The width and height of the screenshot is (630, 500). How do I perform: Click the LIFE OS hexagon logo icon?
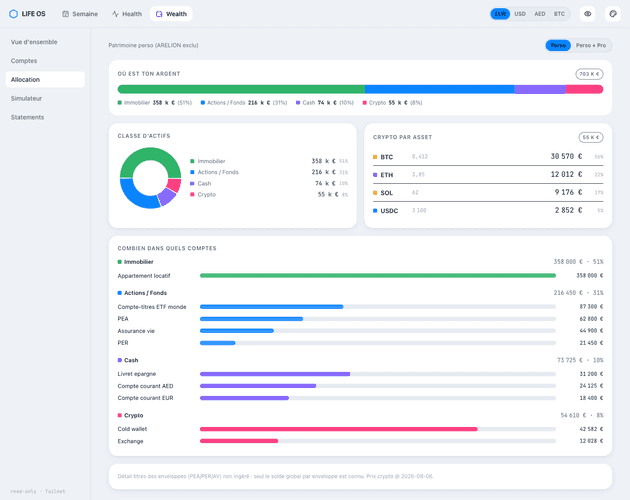pos(13,14)
